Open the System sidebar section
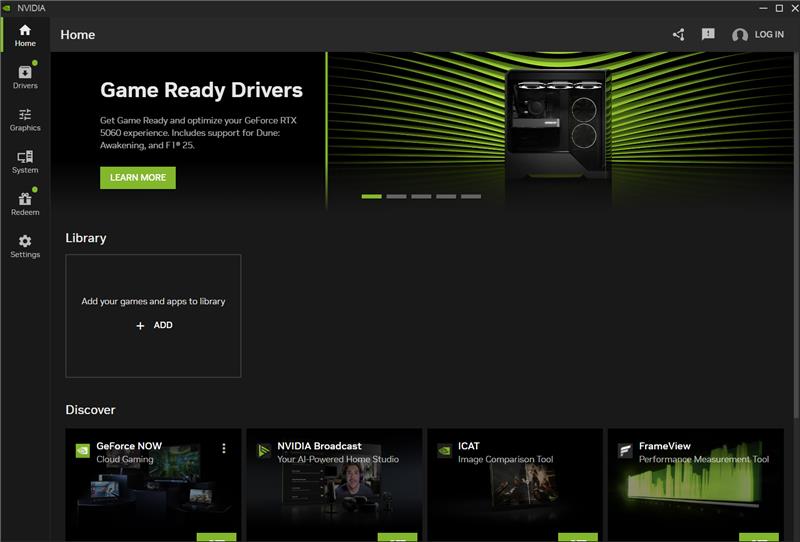This screenshot has height=542, width=800. pos(25,162)
